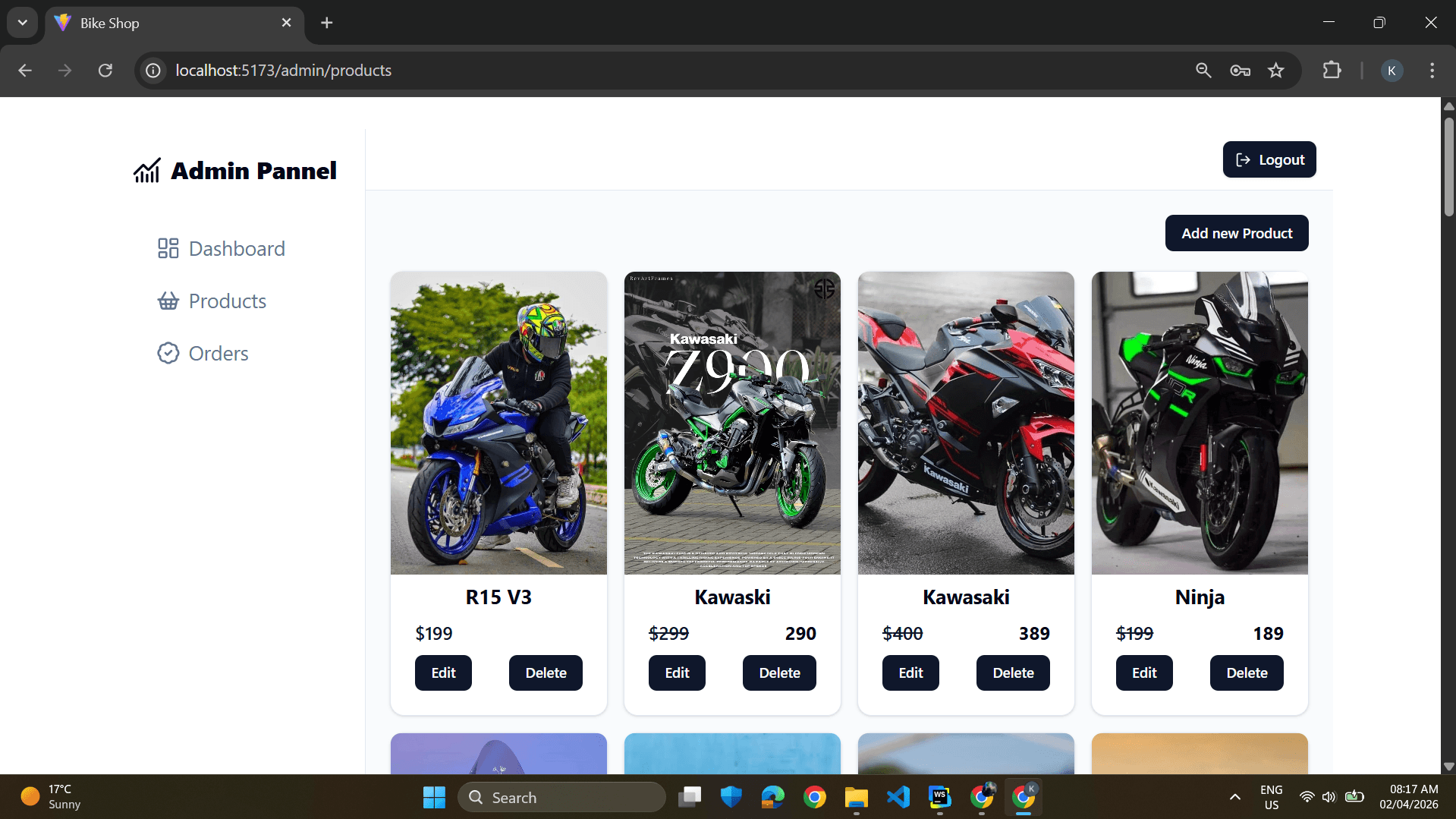
Task: Go back using browser back arrow
Action: click(x=25, y=70)
